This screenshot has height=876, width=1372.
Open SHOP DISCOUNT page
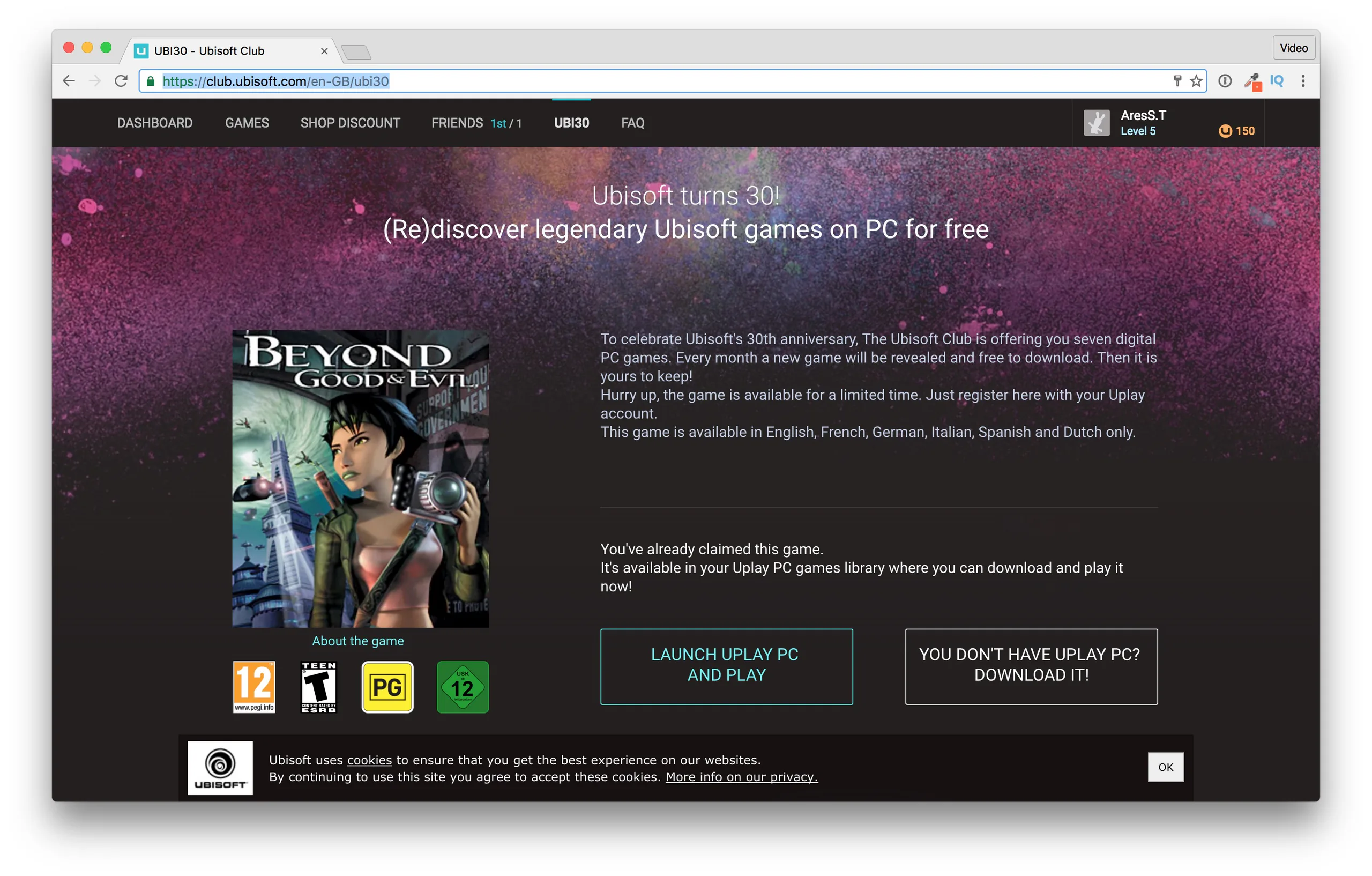click(x=351, y=123)
